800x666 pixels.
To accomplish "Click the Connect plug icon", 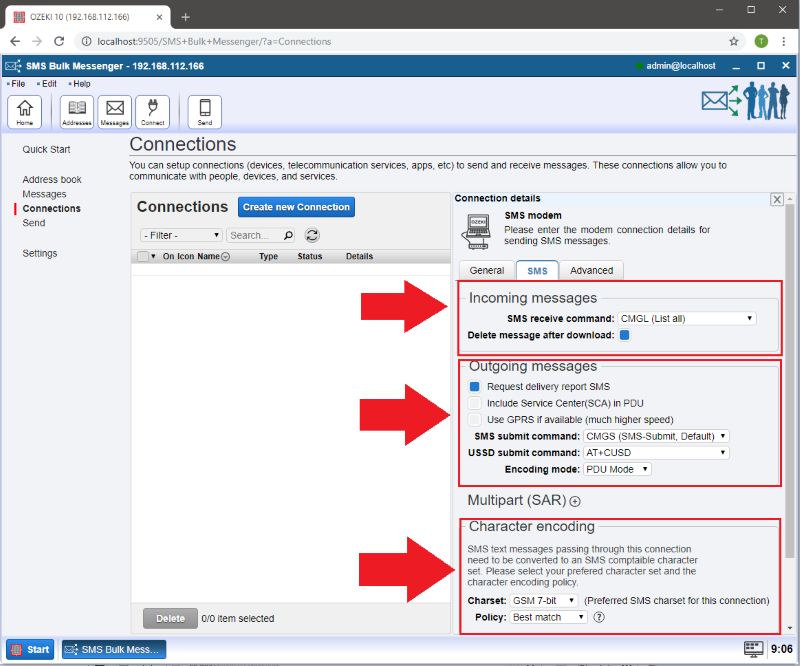I will click(x=153, y=111).
